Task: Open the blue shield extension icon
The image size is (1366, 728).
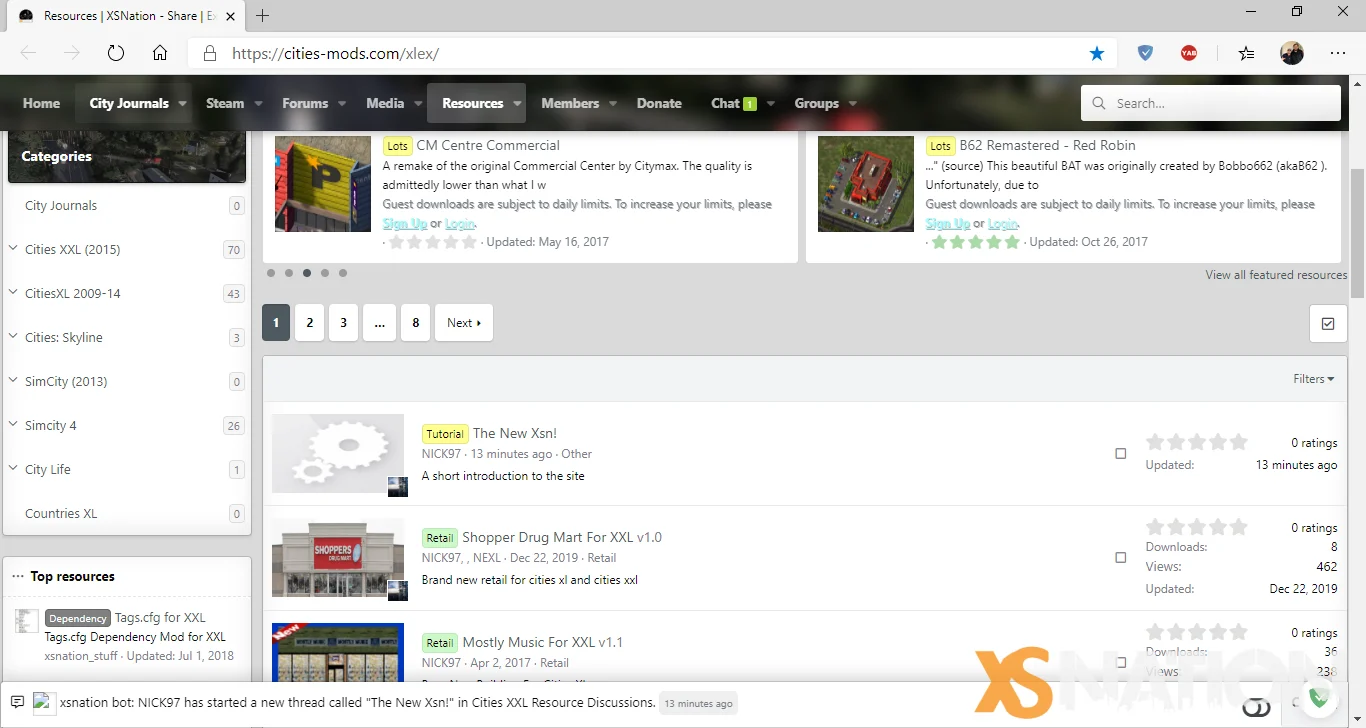Action: coord(1146,54)
